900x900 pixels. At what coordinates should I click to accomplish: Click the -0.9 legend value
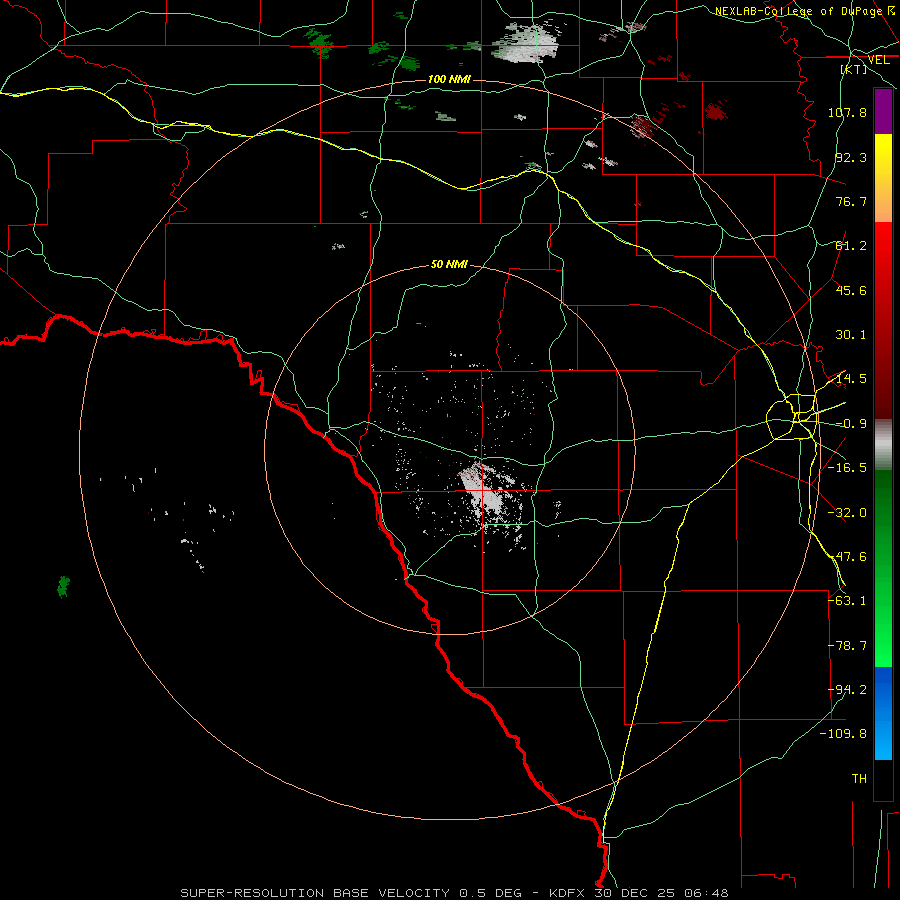(851, 424)
